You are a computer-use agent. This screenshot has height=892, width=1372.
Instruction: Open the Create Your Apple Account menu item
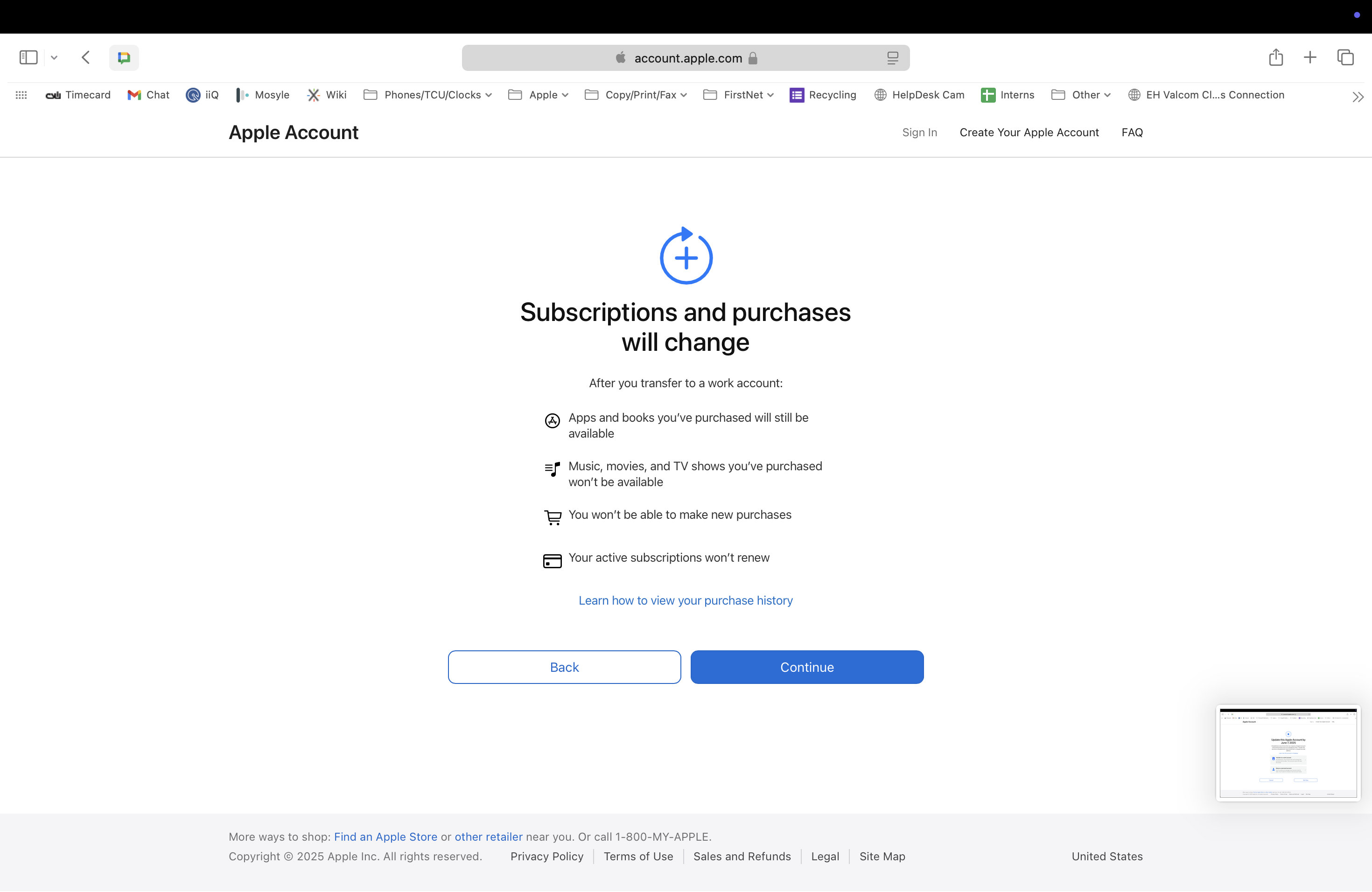click(1029, 132)
